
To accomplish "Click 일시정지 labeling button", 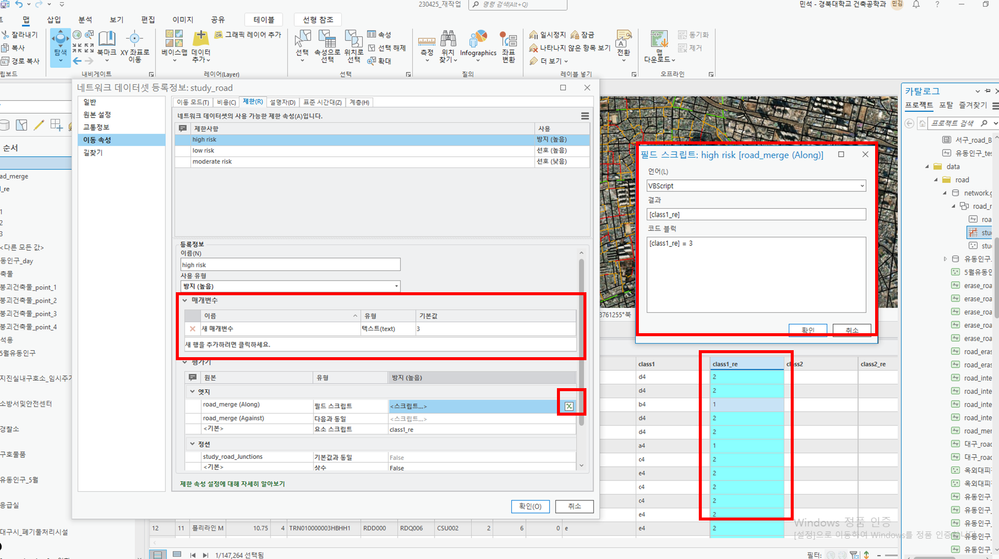I will (547, 34).
